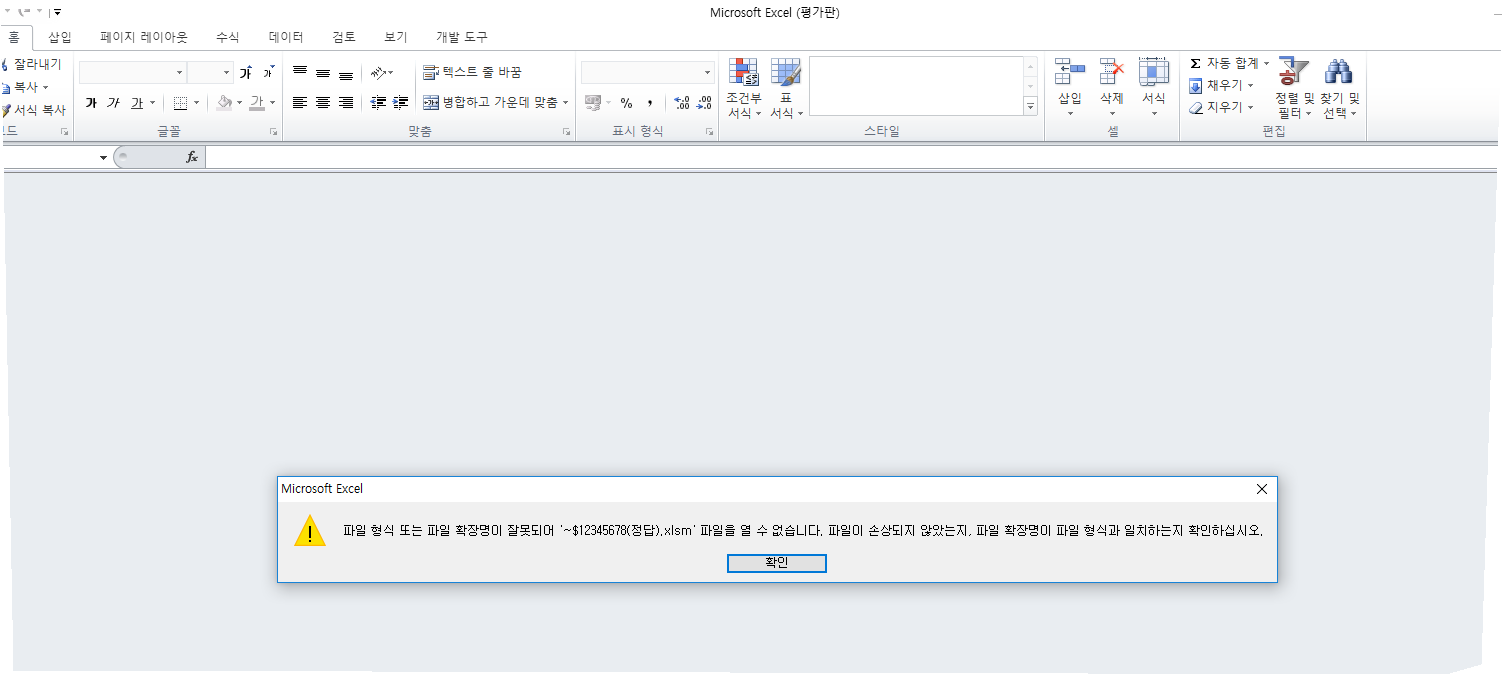Switch to the Page Layout (페이지 레이아웃) tab

pyautogui.click(x=144, y=37)
